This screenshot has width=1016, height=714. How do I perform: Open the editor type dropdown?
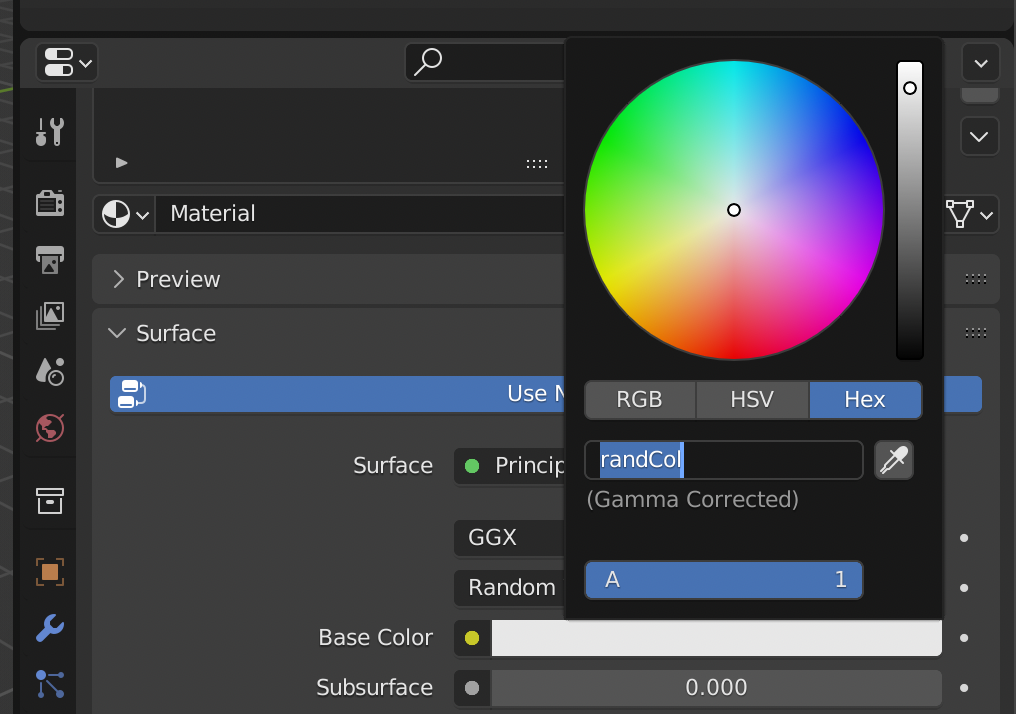click(67, 63)
